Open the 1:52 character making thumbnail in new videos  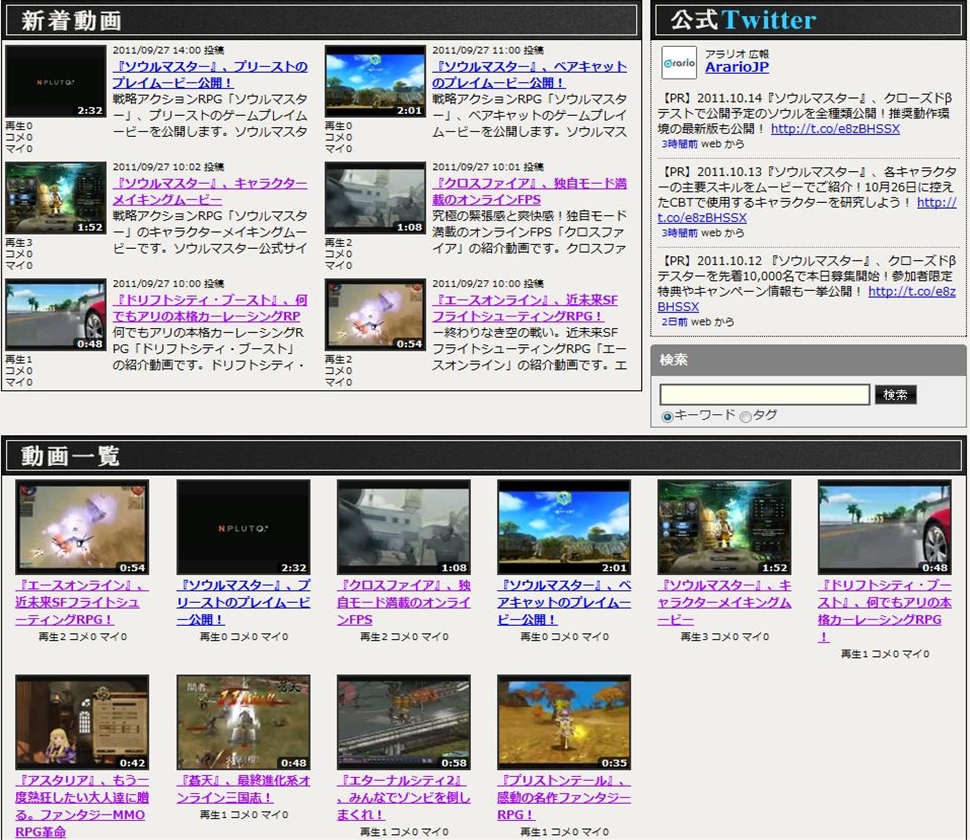coord(55,198)
